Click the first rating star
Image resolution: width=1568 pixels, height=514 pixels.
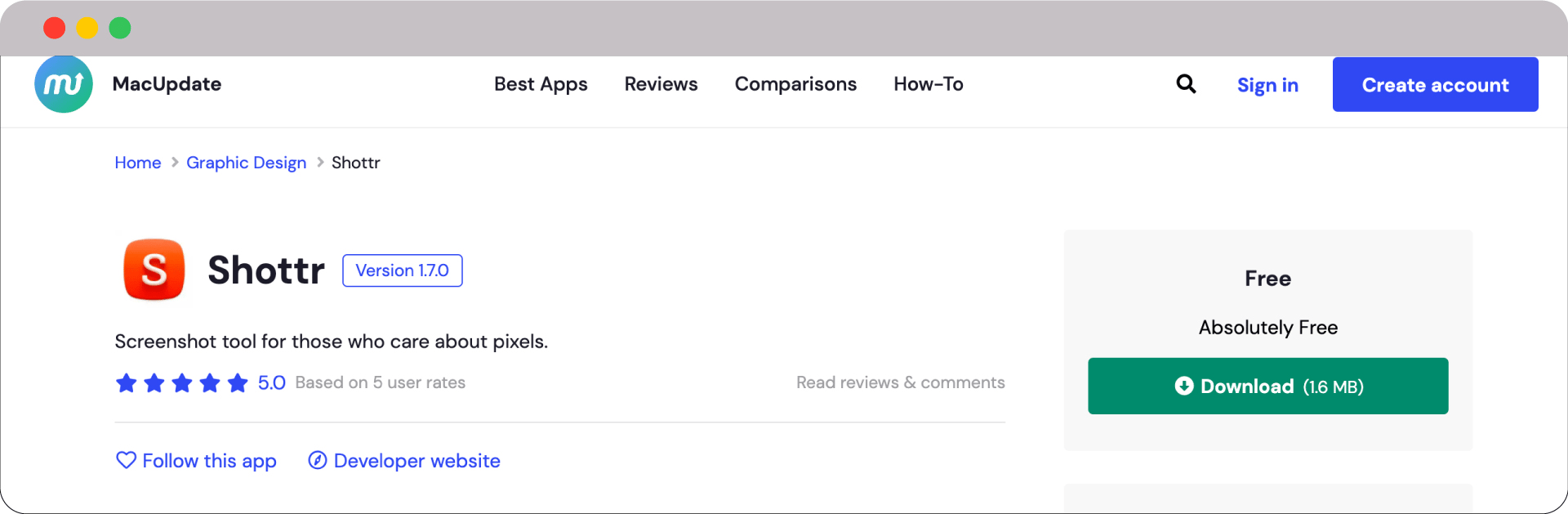[127, 382]
